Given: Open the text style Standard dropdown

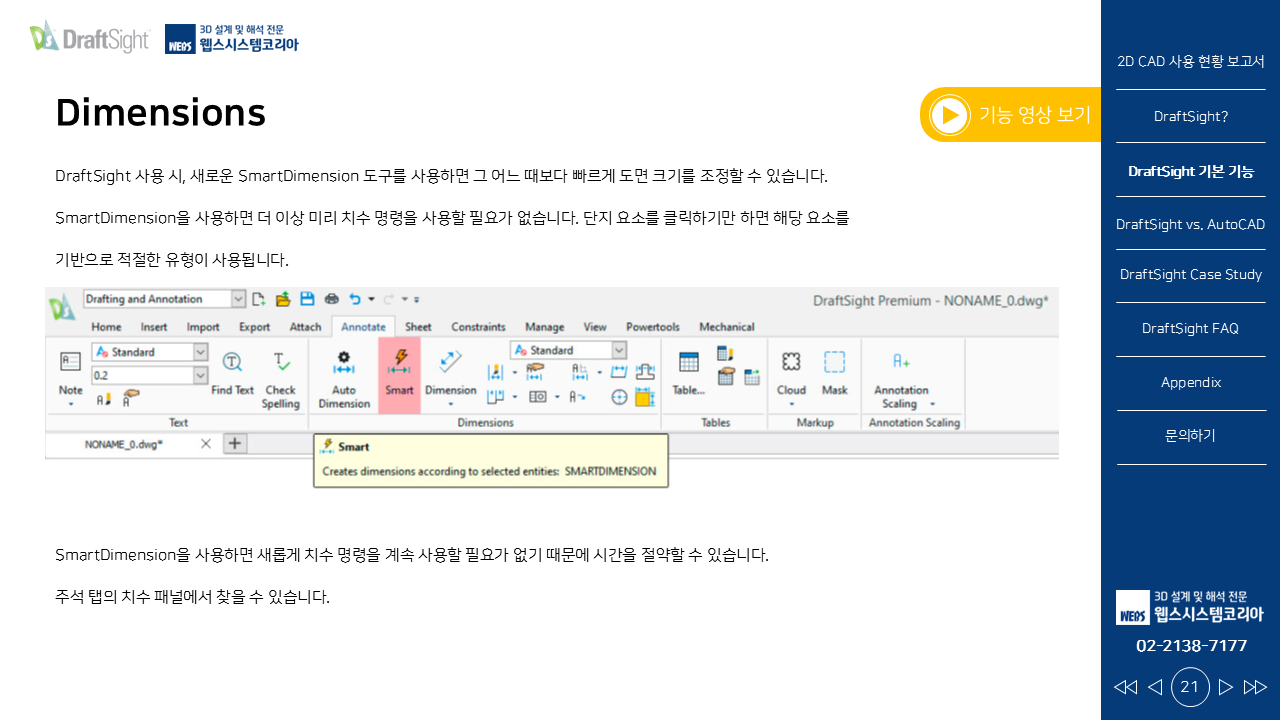Looking at the screenshot, I should (x=200, y=352).
